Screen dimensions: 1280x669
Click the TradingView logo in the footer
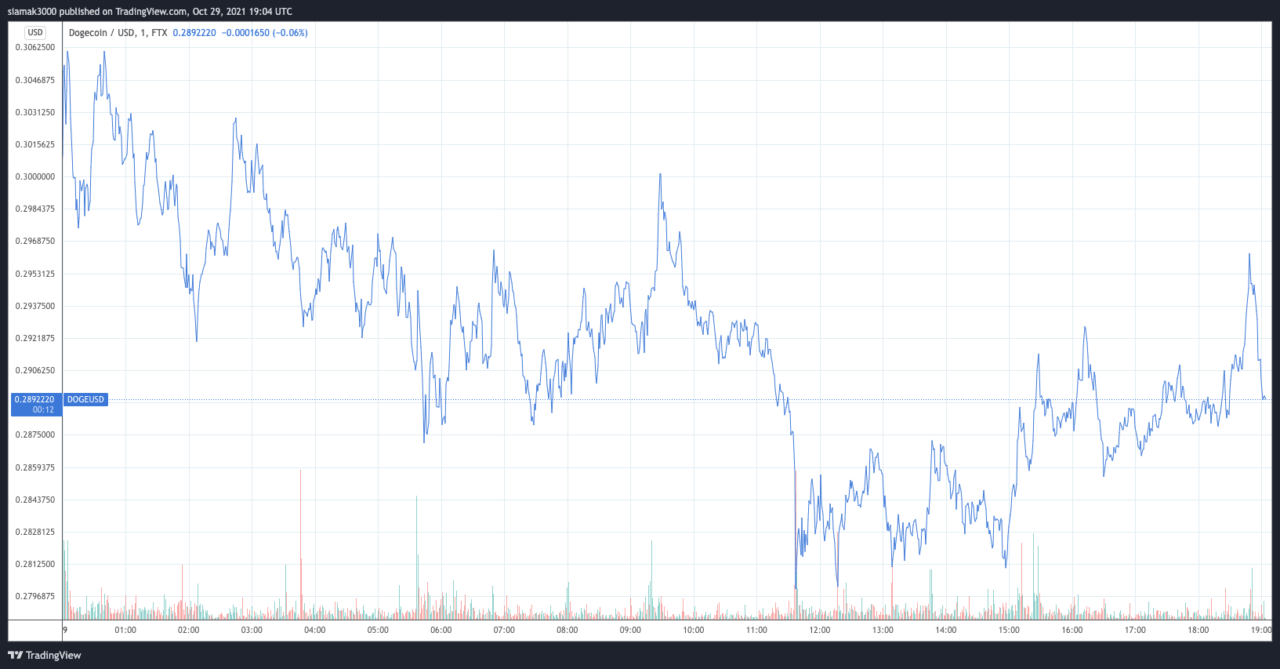pos(44,655)
